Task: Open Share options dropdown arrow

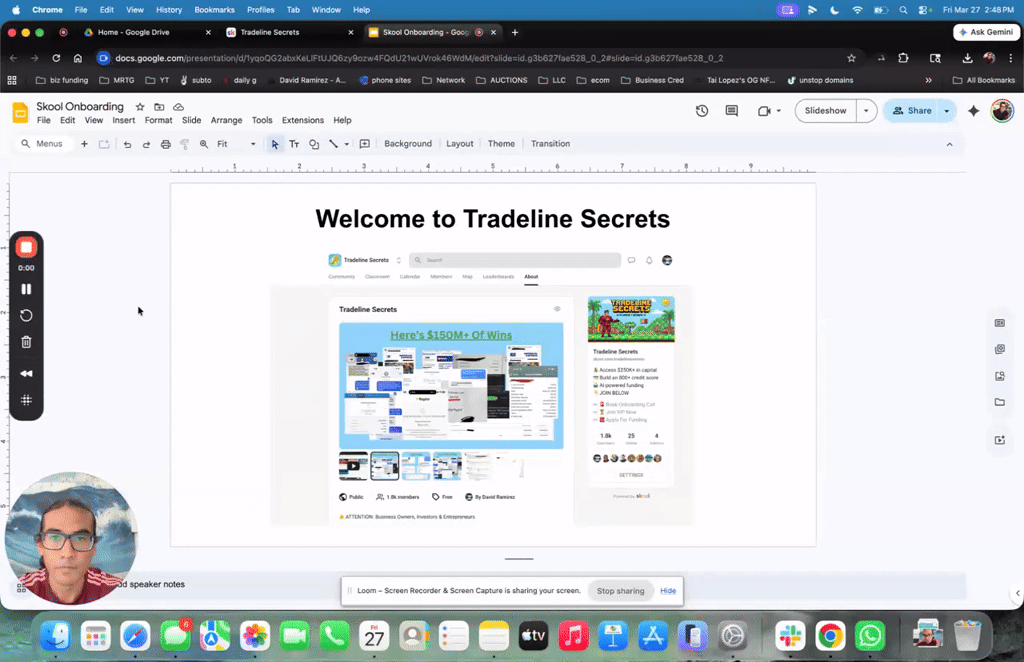Action: [x=946, y=111]
